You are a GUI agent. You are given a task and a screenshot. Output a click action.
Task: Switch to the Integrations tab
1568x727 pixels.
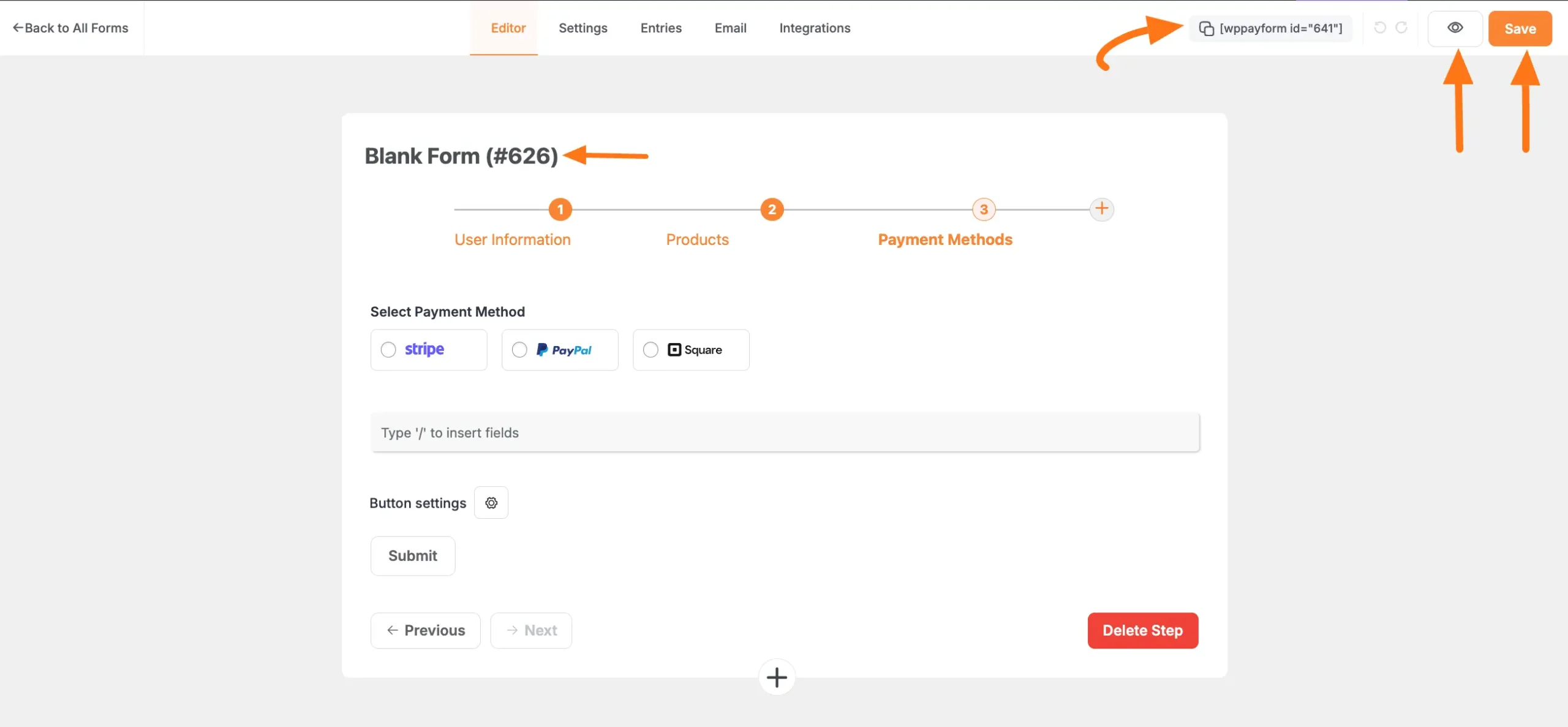click(815, 28)
